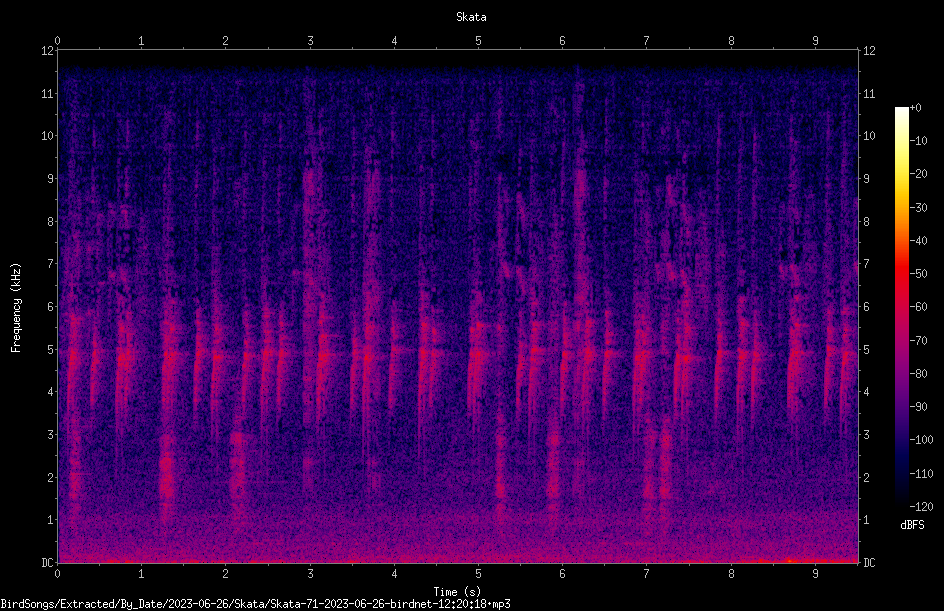This screenshot has height=611, width=944.
Task: Click '5' on the left frequency axis
Action: point(51,350)
